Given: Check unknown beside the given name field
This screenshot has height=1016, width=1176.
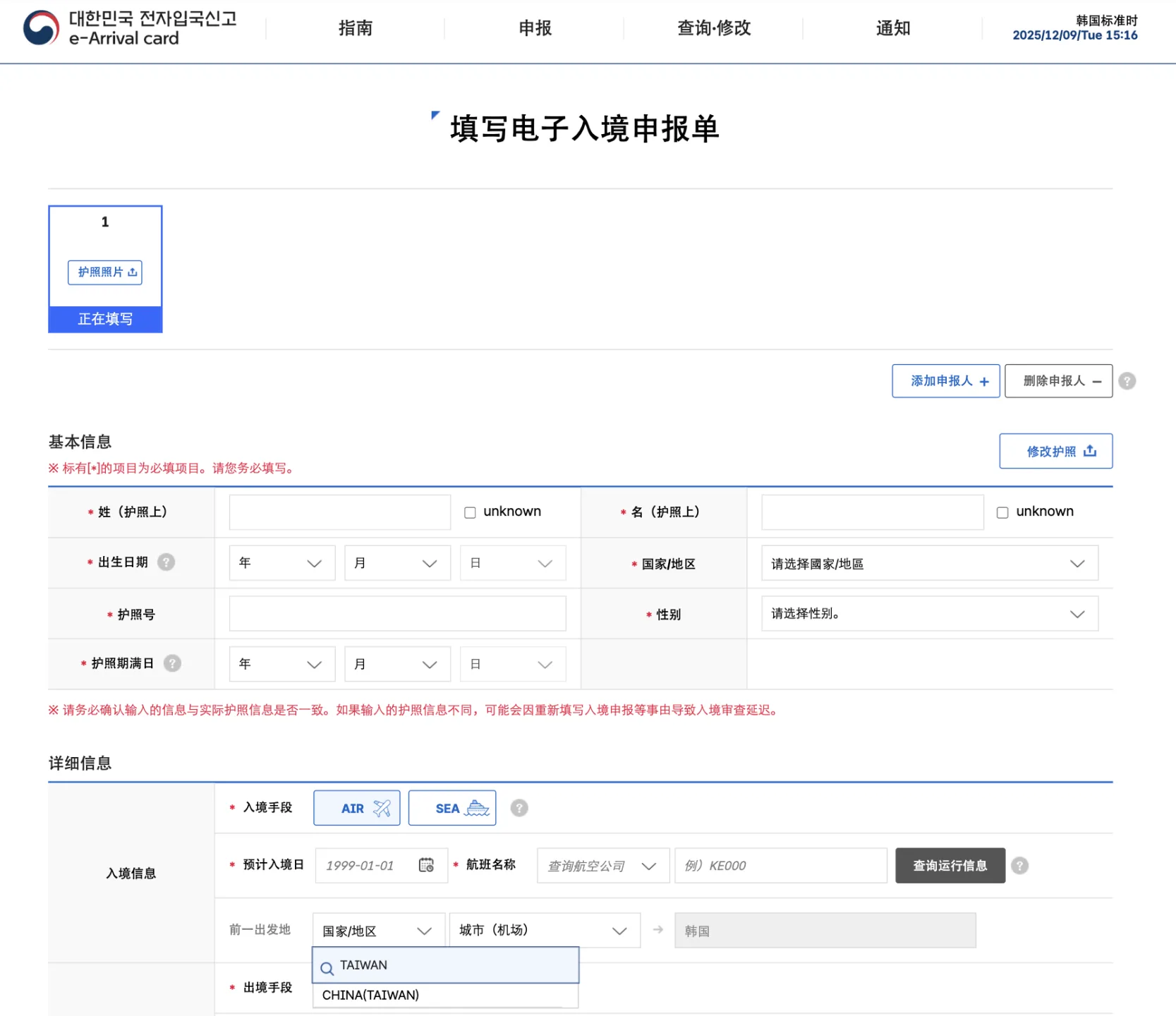Looking at the screenshot, I should (x=1002, y=512).
